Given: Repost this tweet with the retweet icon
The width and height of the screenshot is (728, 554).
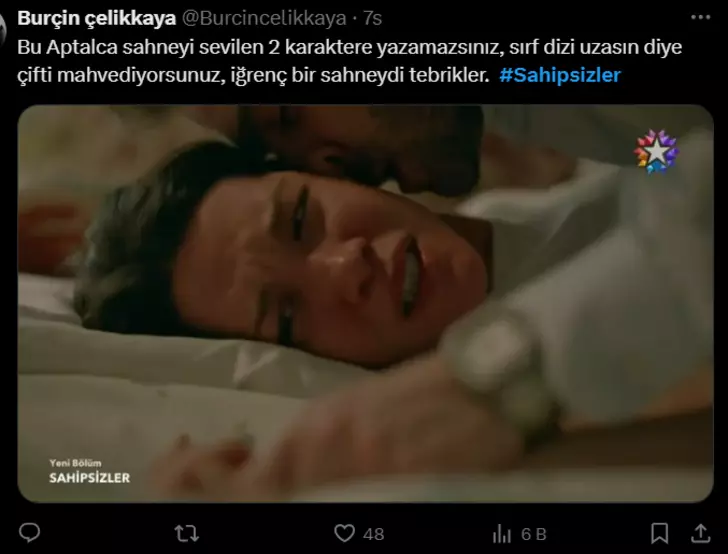Looking at the screenshot, I should [x=187, y=534].
